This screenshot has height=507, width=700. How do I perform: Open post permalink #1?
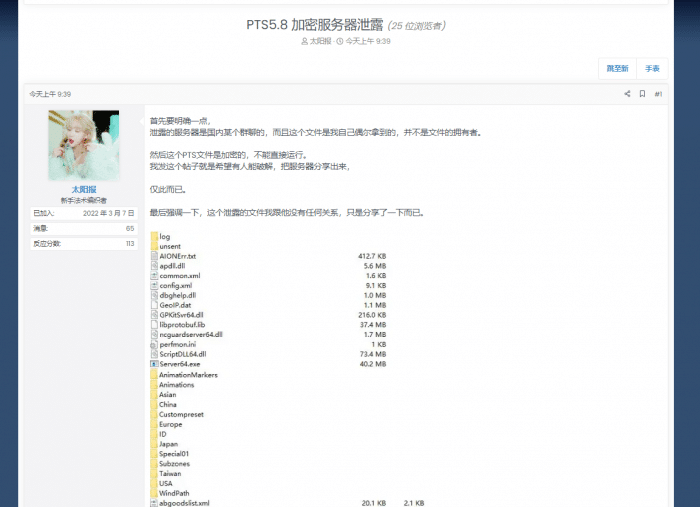[658, 94]
